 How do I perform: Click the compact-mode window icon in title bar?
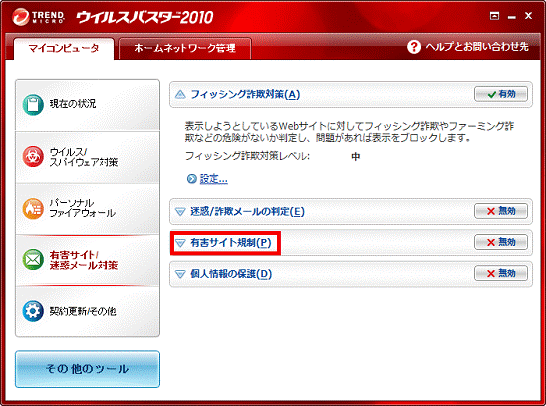click(x=494, y=16)
